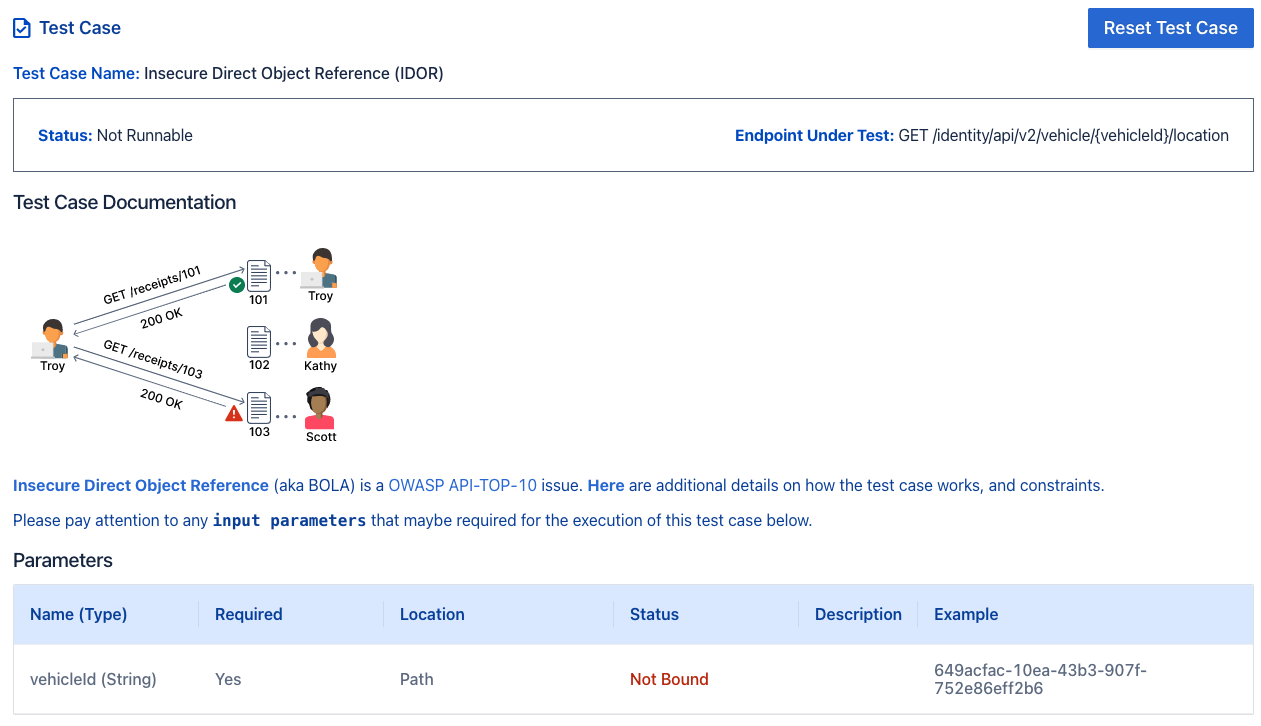Click the Here additional details link
Screen dimensions: 1261x726
coord(606,486)
